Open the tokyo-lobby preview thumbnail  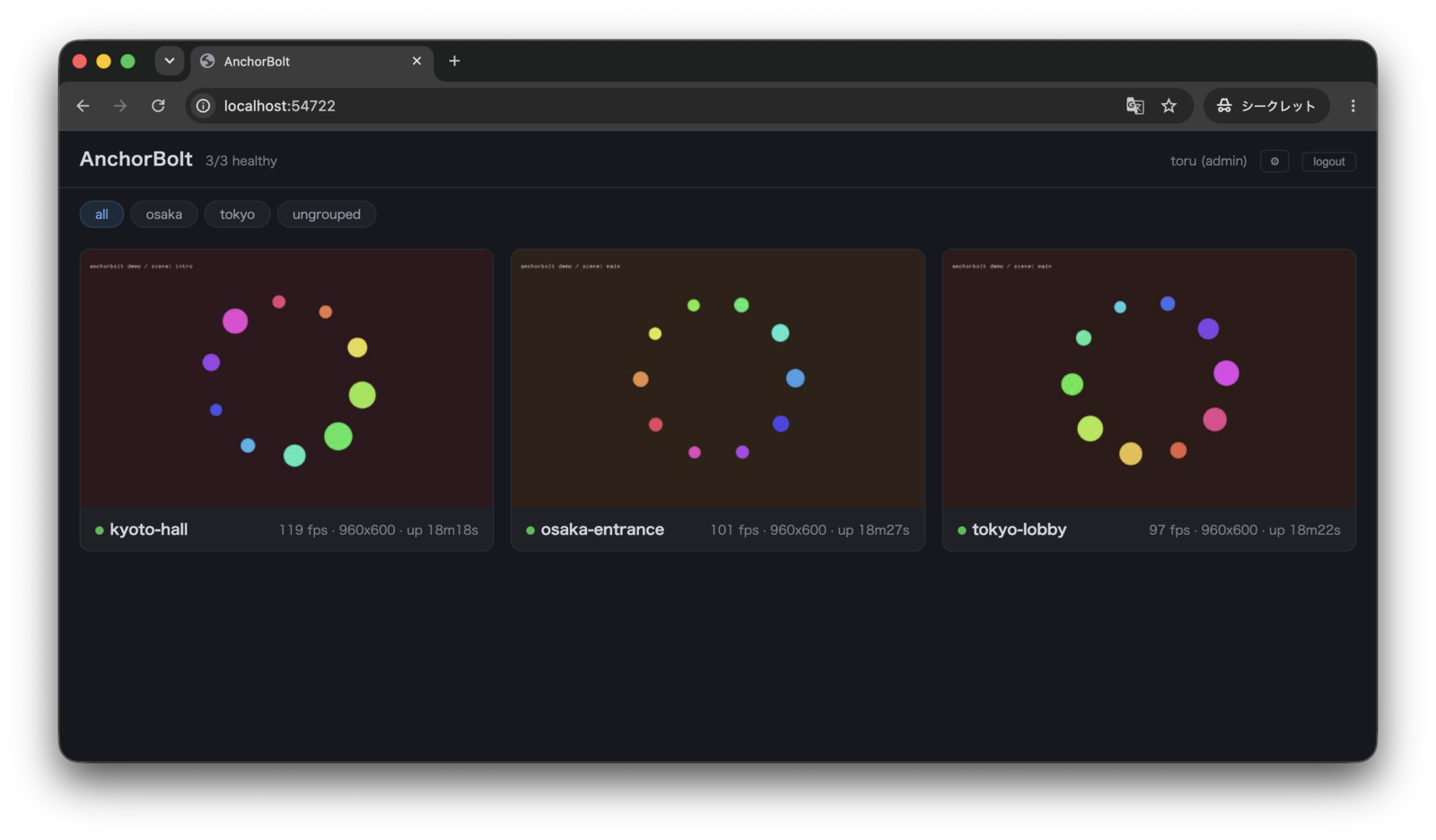[1149, 379]
